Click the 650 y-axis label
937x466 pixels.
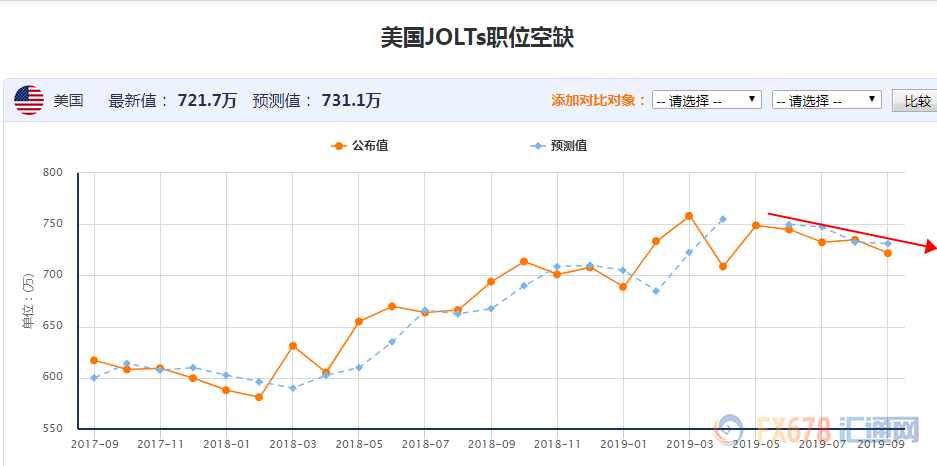[53, 327]
